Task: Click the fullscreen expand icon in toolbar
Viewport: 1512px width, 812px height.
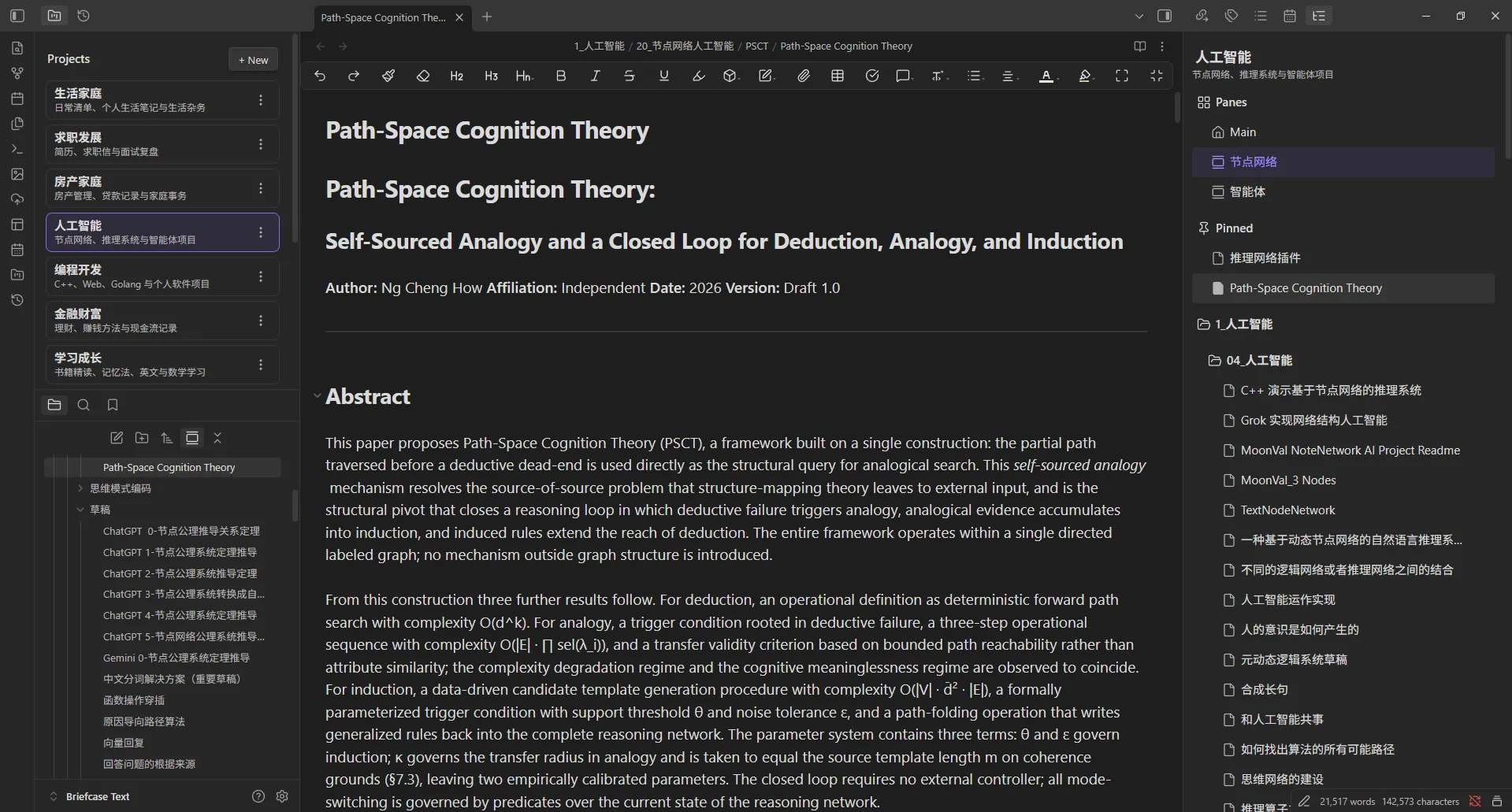Action: 1122,76
